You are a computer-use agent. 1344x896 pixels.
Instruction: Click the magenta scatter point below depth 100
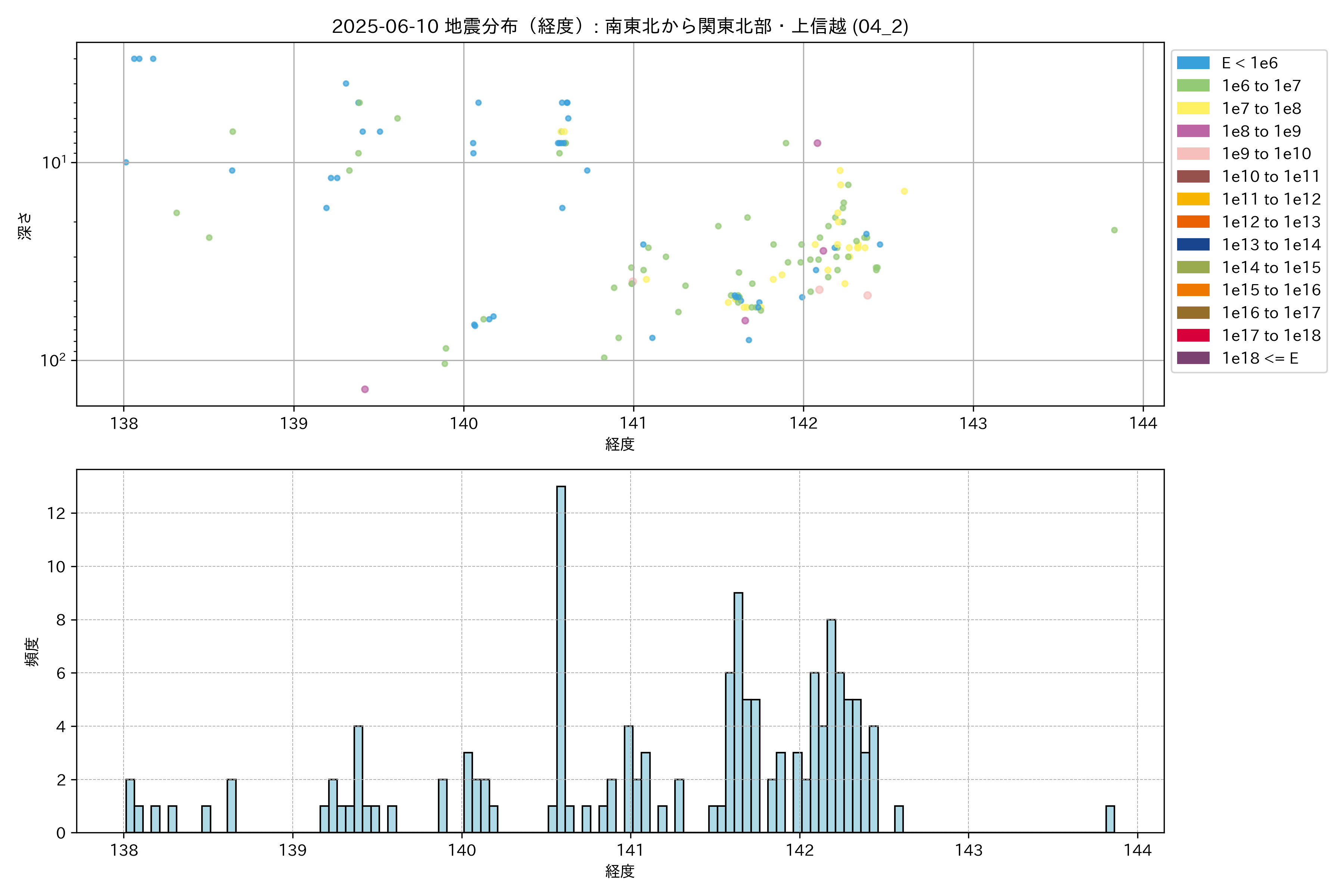tap(365, 389)
